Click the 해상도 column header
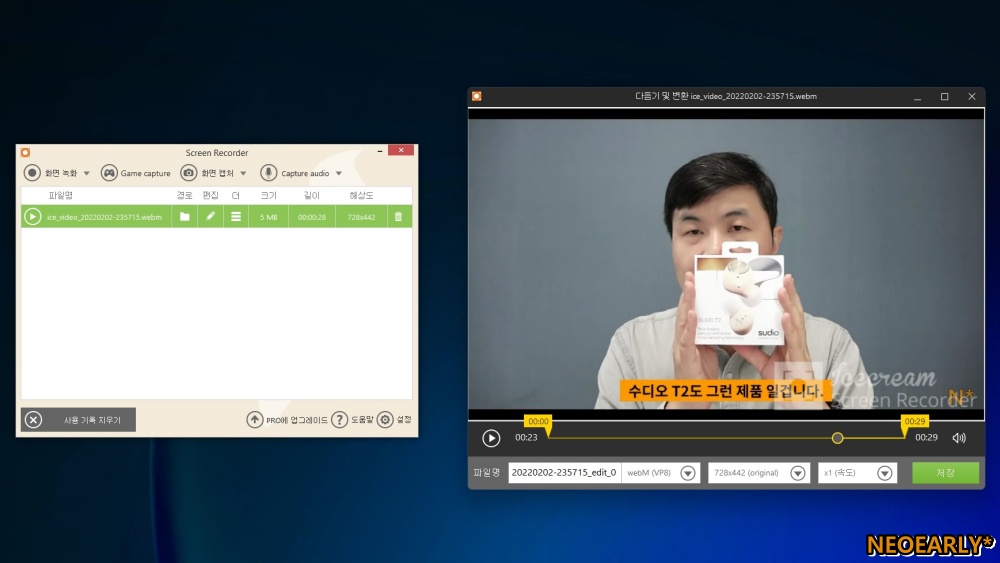The height and width of the screenshot is (563, 1000). (x=361, y=195)
